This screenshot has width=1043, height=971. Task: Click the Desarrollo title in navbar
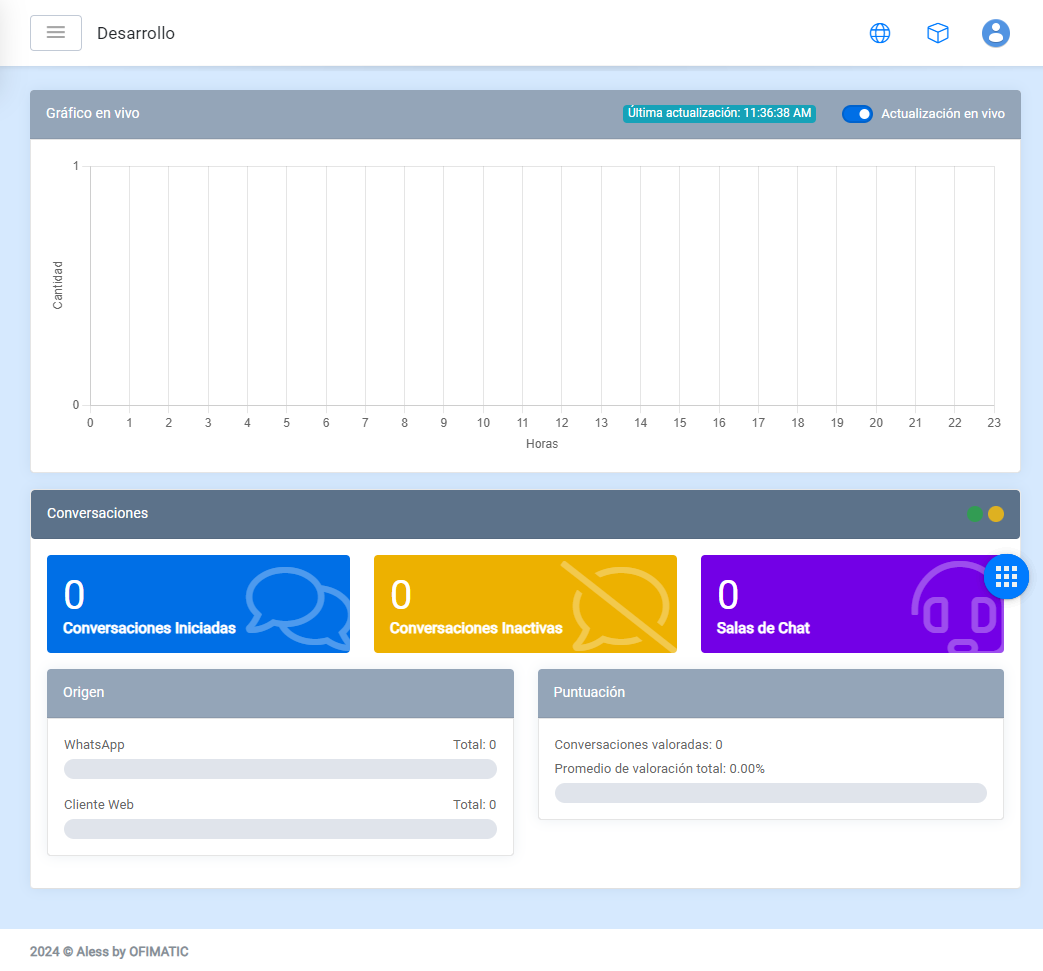click(136, 33)
